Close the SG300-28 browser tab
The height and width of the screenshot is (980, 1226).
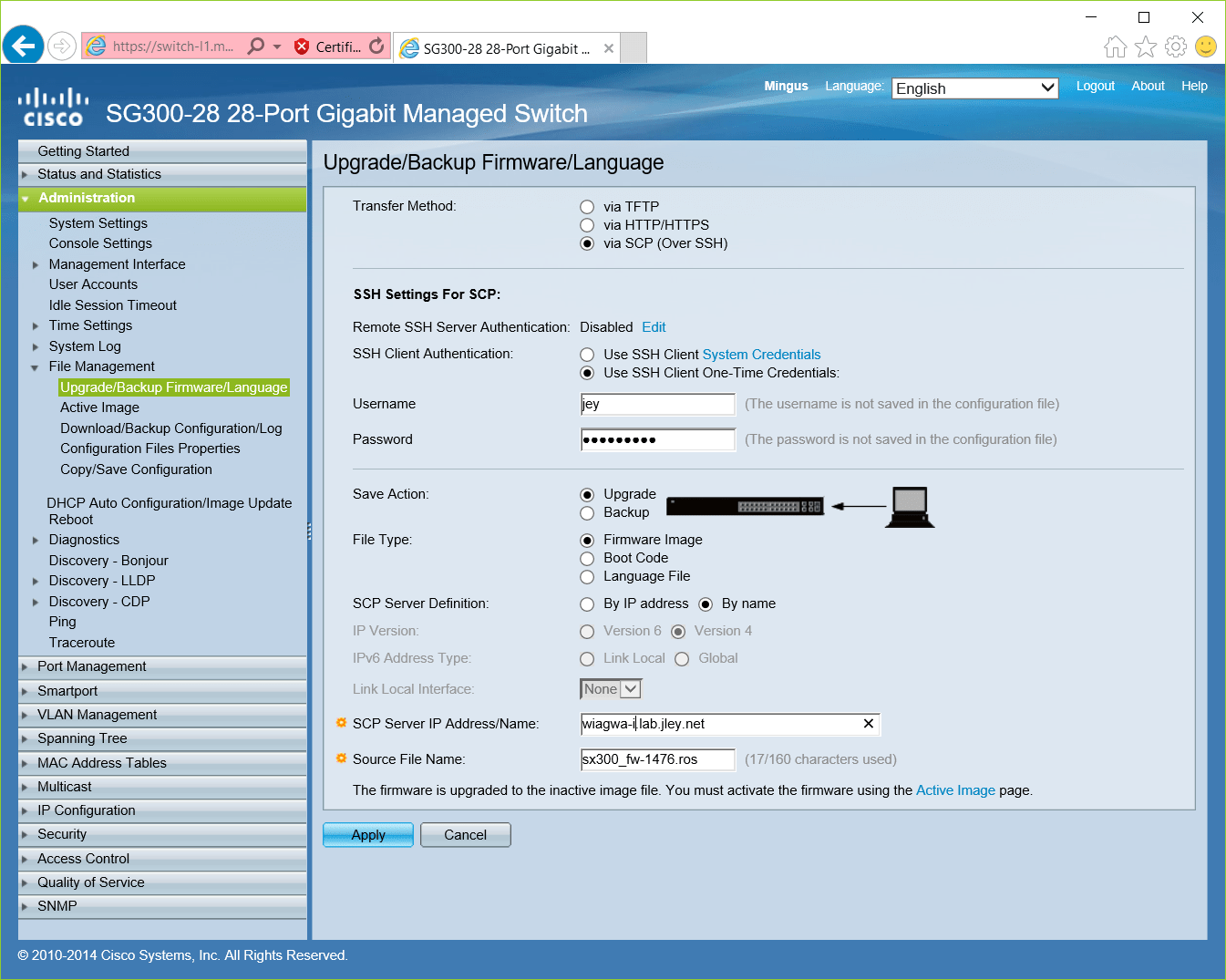tap(609, 48)
